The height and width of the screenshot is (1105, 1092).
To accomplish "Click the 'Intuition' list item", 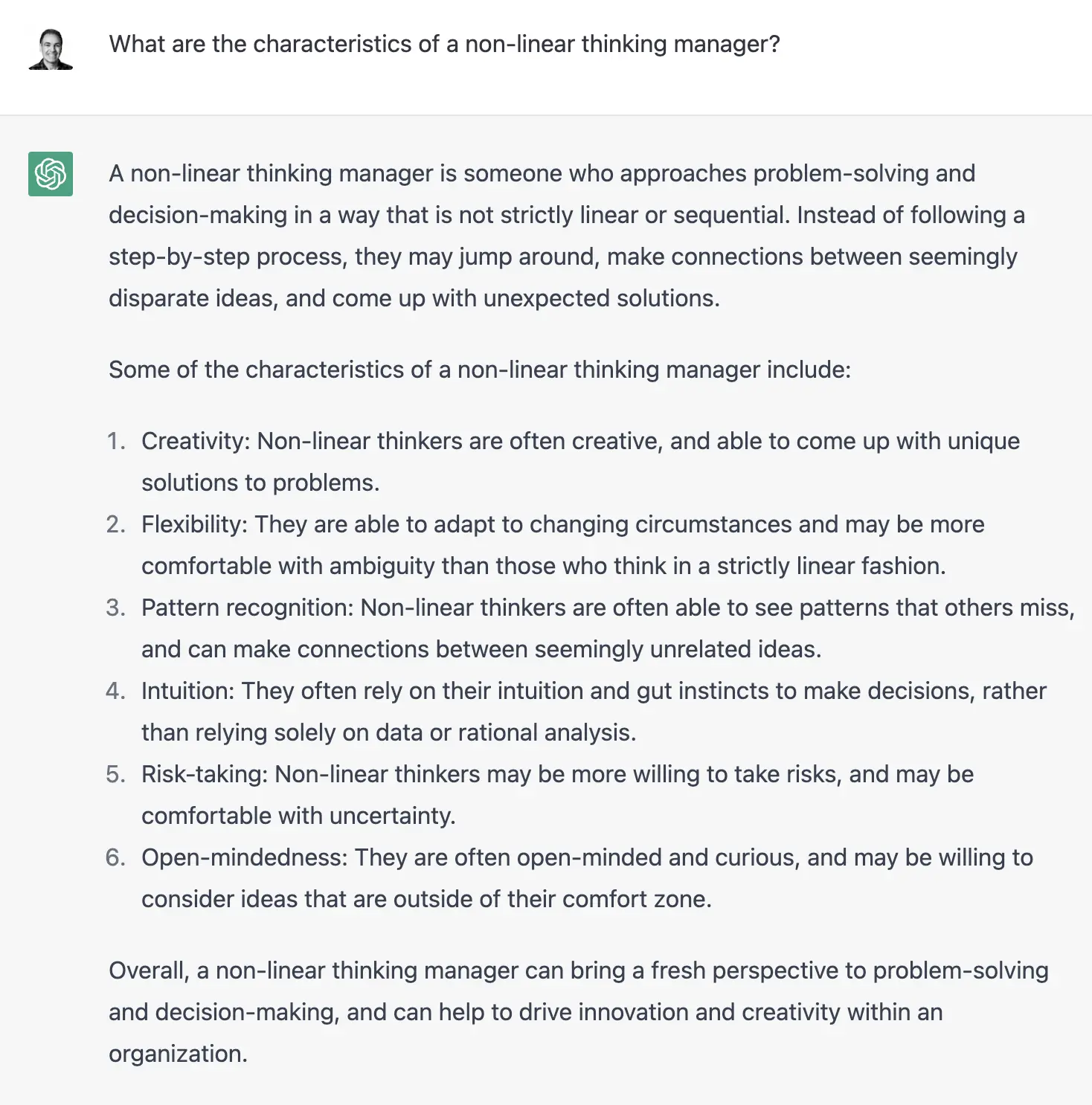I will [594, 712].
